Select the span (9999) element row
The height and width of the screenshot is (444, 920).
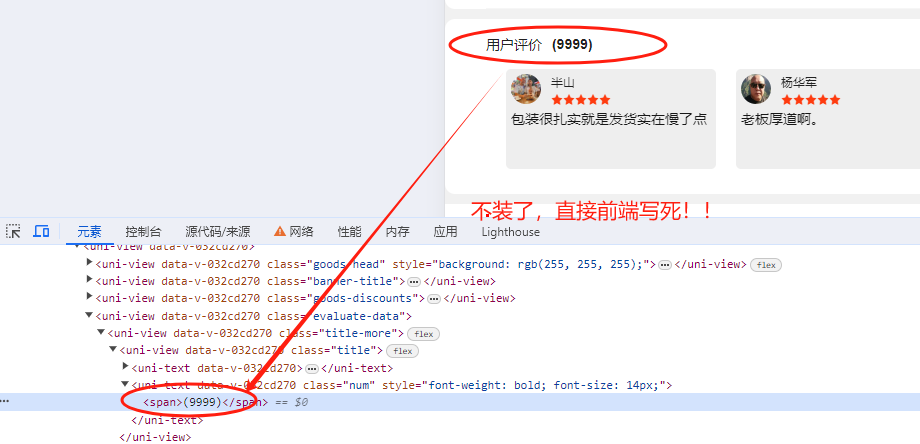click(460, 402)
